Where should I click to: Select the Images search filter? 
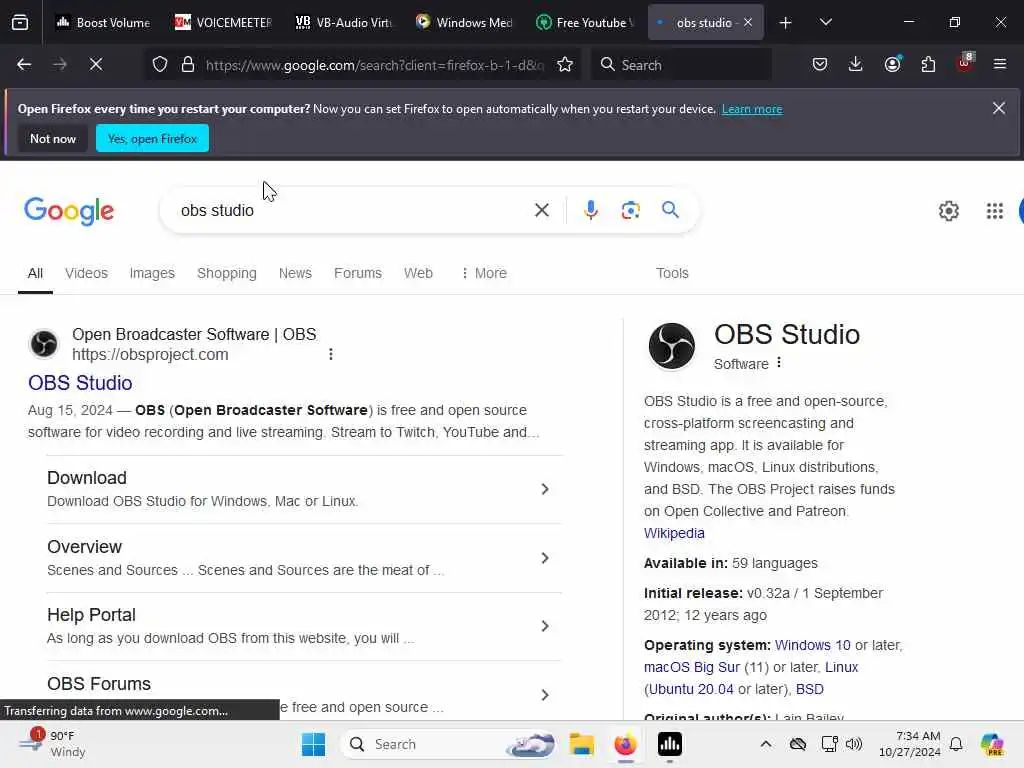point(152,273)
